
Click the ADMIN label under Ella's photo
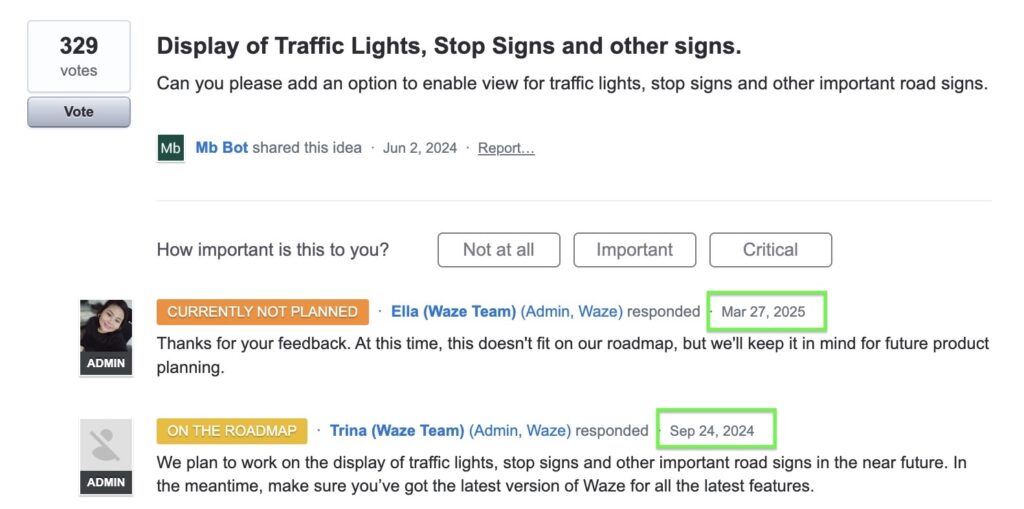pyautogui.click(x=106, y=364)
